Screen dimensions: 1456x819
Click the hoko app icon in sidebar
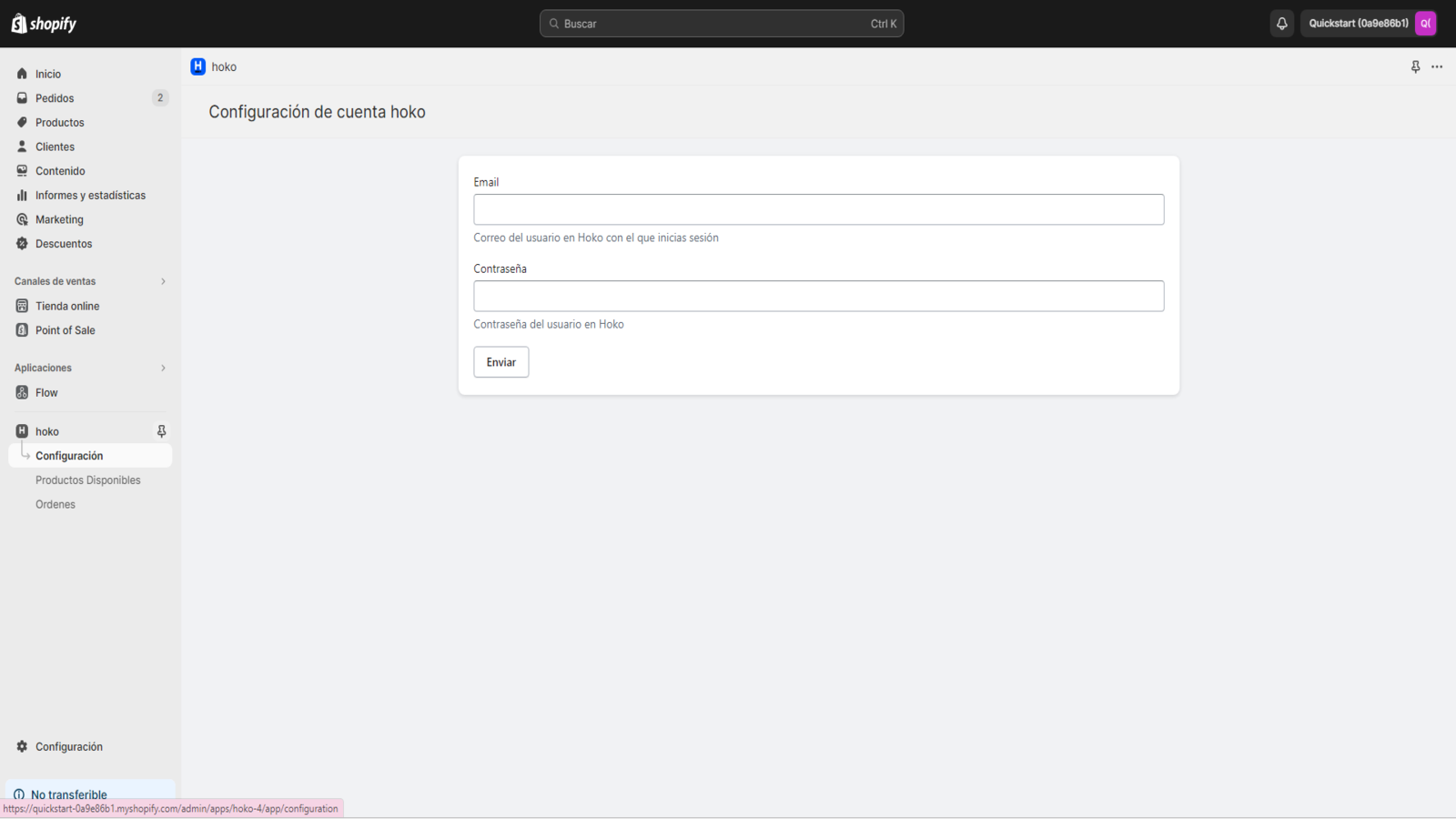pos(22,431)
